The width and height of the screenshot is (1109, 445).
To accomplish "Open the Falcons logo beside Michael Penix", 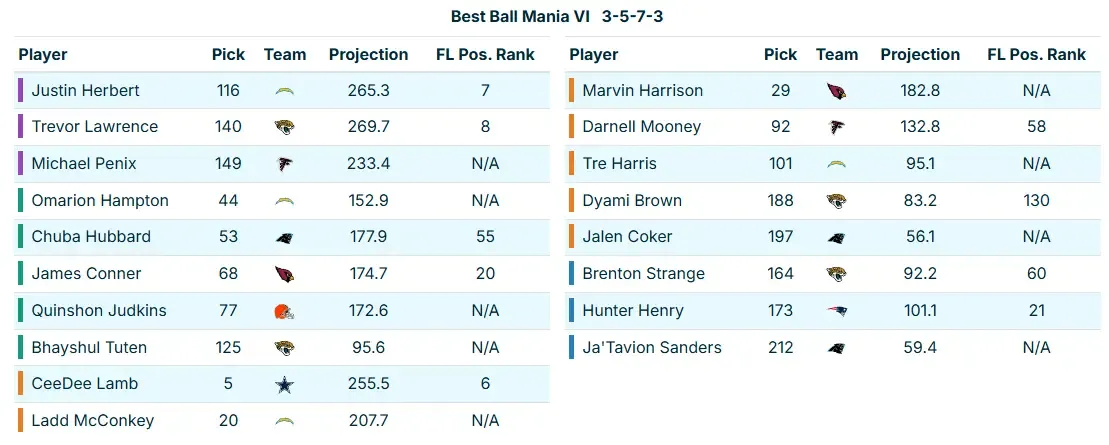I will pyautogui.click(x=285, y=164).
